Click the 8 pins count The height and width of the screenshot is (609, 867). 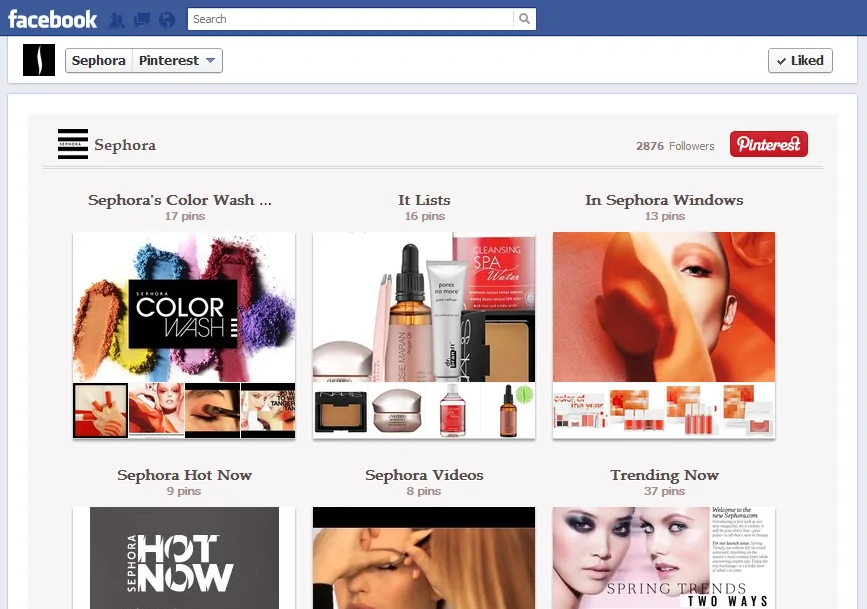pos(424,491)
